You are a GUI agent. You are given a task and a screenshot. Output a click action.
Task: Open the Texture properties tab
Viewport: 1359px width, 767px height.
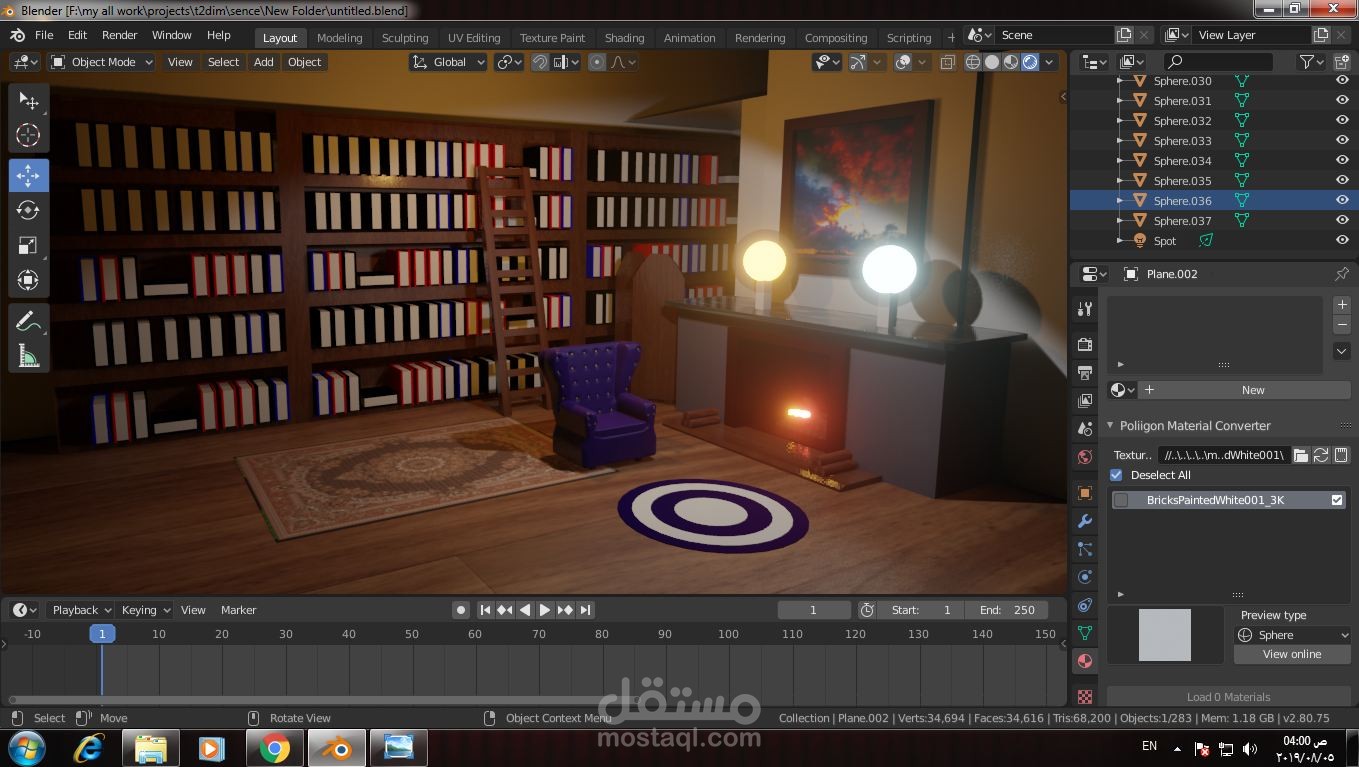pos(1085,695)
